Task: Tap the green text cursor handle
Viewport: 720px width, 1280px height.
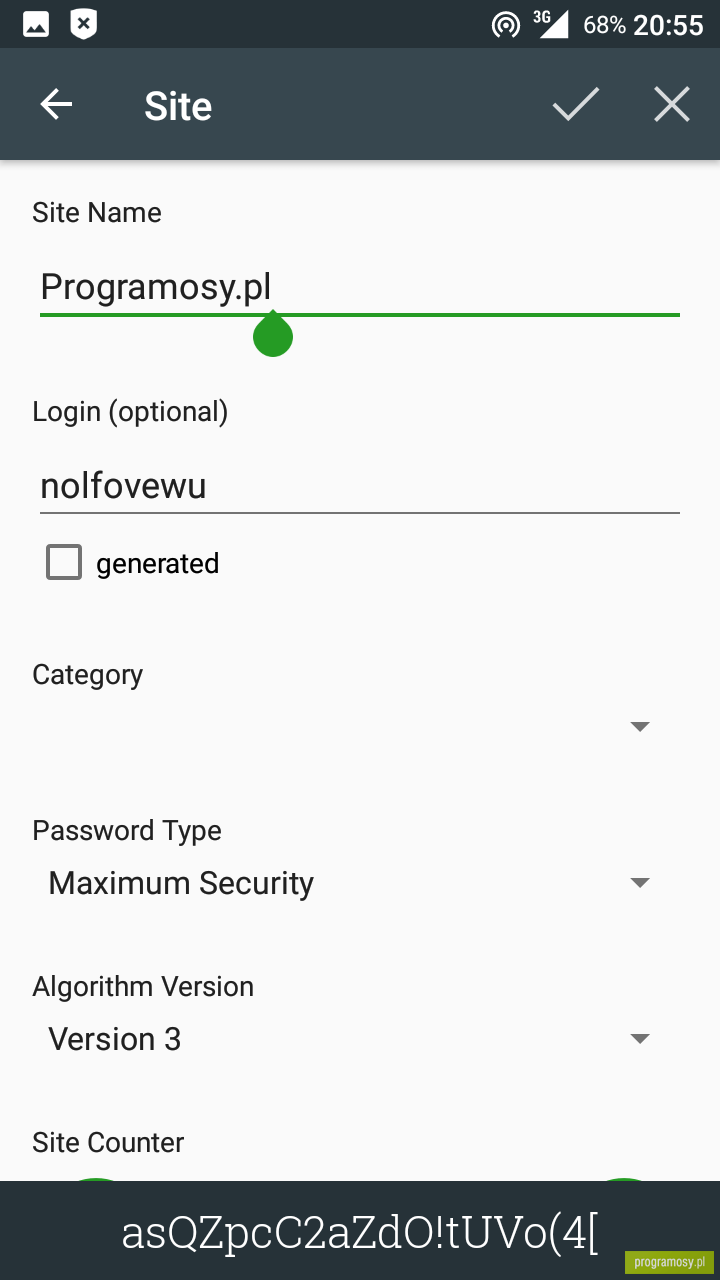Action: tap(272, 335)
